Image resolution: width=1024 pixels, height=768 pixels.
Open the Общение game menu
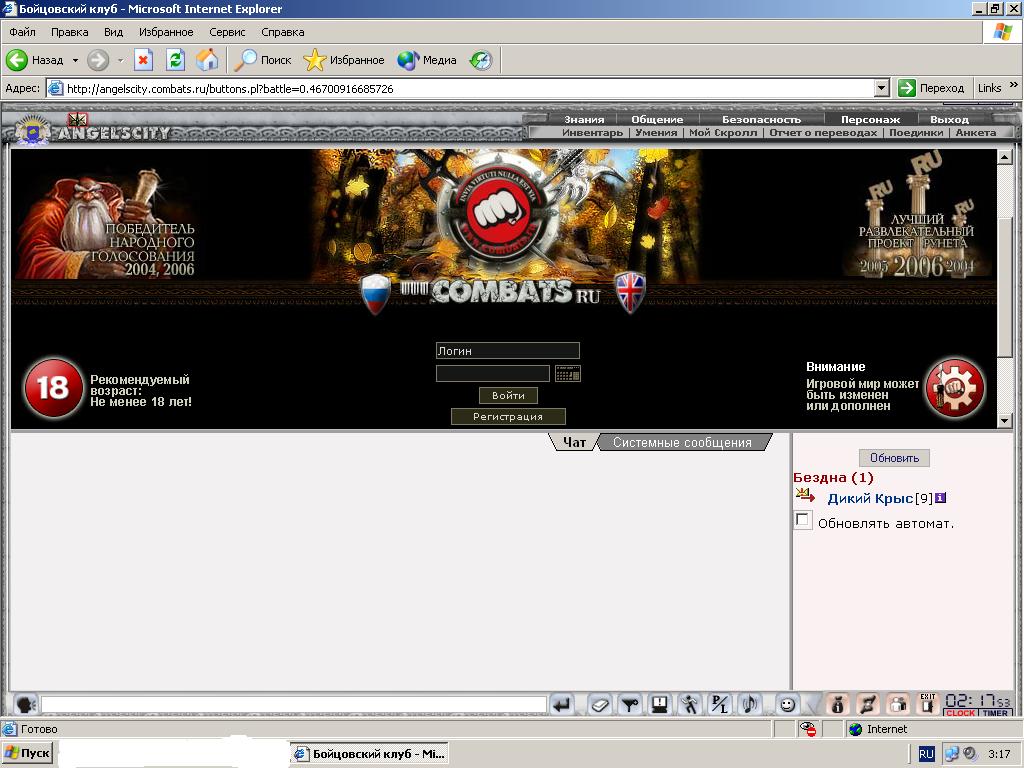[x=657, y=120]
